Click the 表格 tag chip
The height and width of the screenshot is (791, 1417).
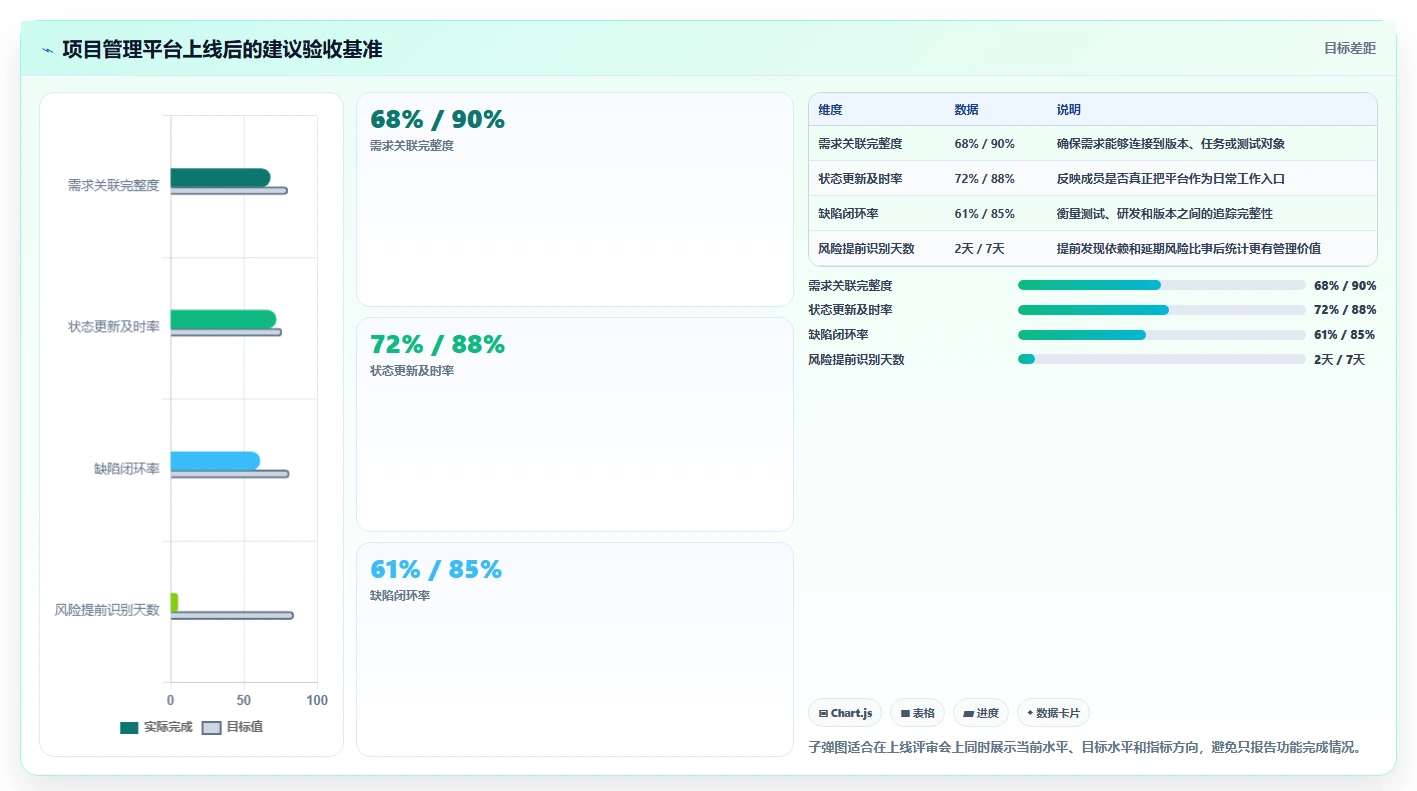917,713
